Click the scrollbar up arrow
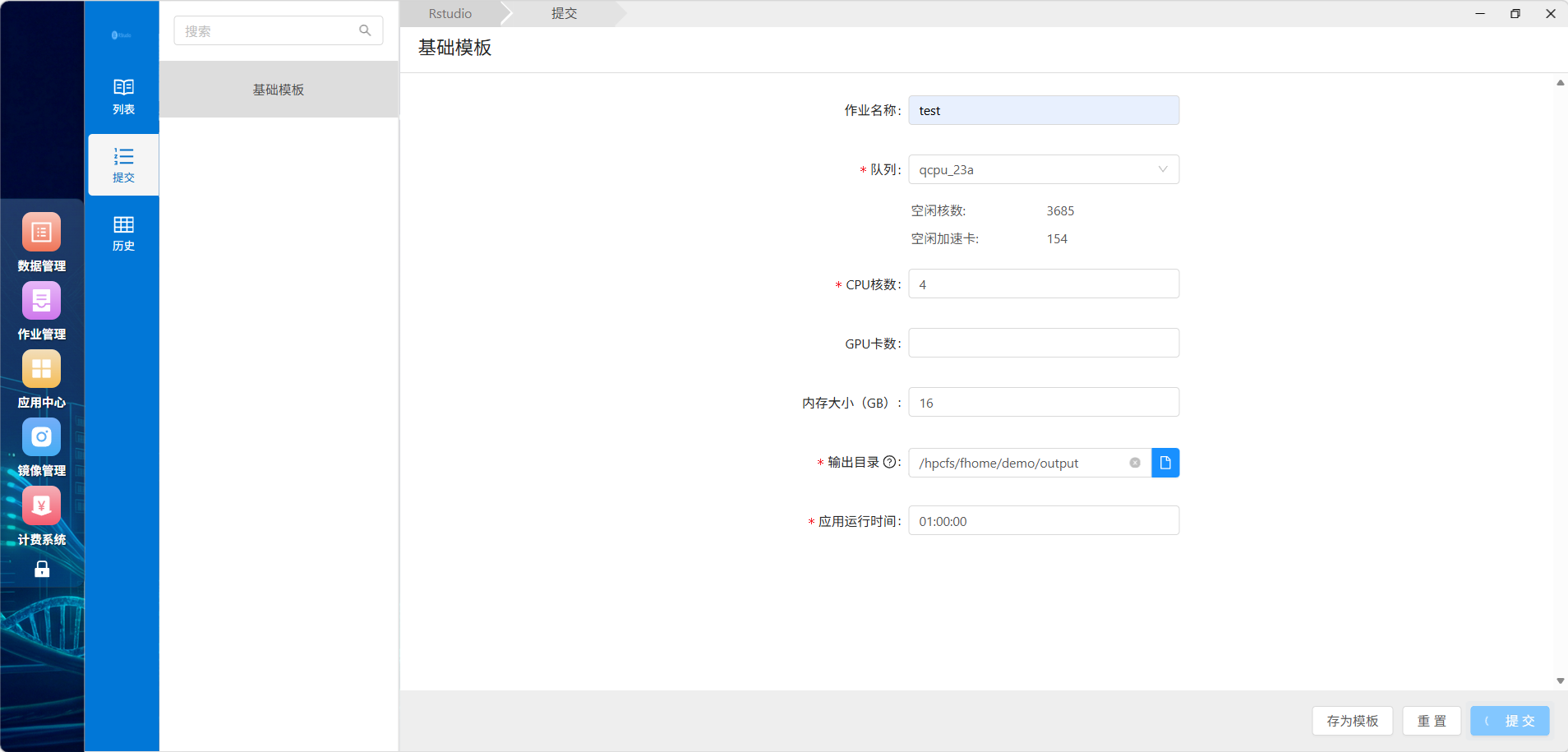The width and height of the screenshot is (1568, 752). (1560, 83)
